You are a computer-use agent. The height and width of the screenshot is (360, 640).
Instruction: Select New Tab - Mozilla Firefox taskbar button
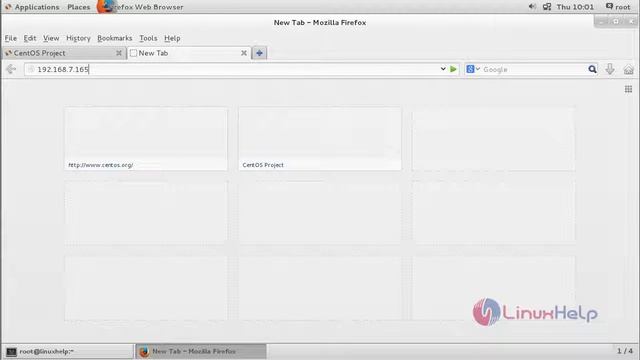coord(201,351)
